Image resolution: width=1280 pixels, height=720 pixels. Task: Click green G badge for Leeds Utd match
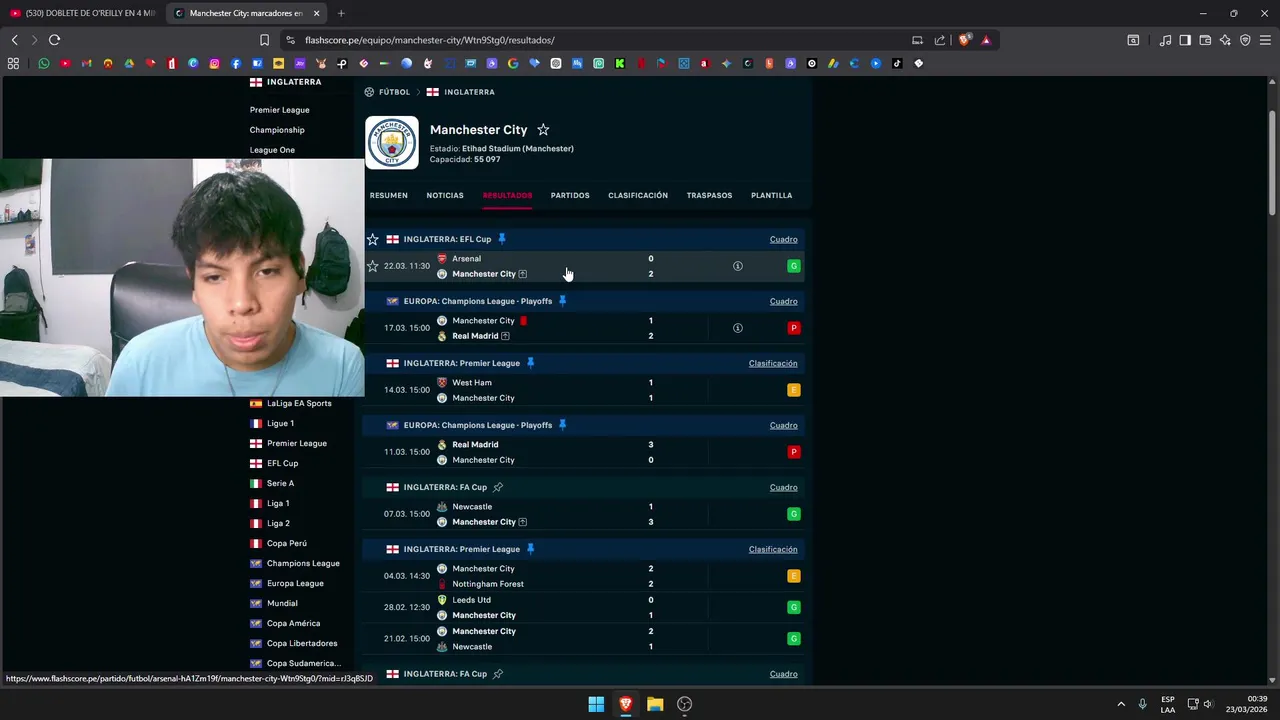coord(794,607)
